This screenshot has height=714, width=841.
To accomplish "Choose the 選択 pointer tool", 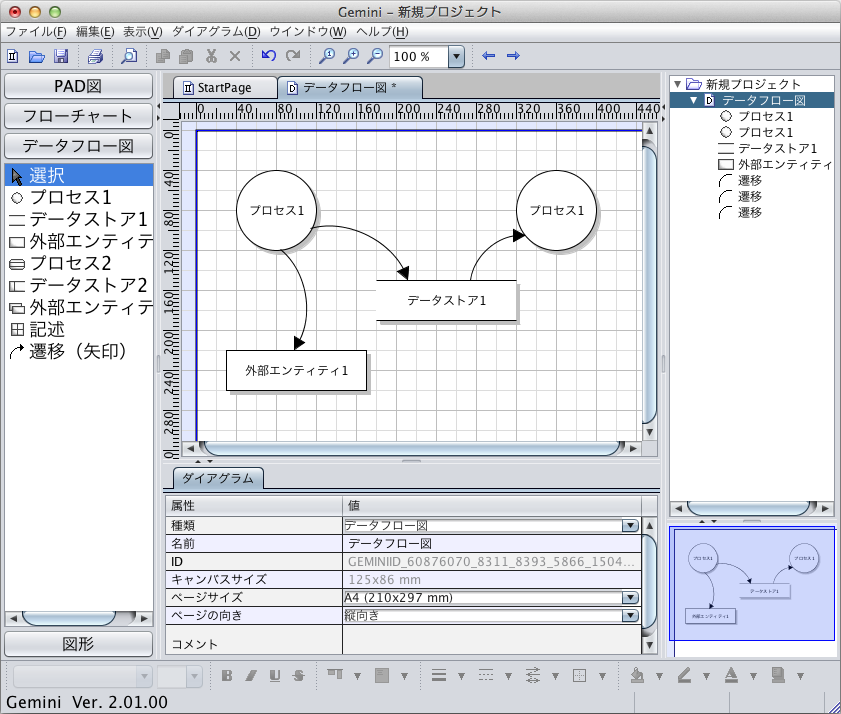I will [x=79, y=175].
